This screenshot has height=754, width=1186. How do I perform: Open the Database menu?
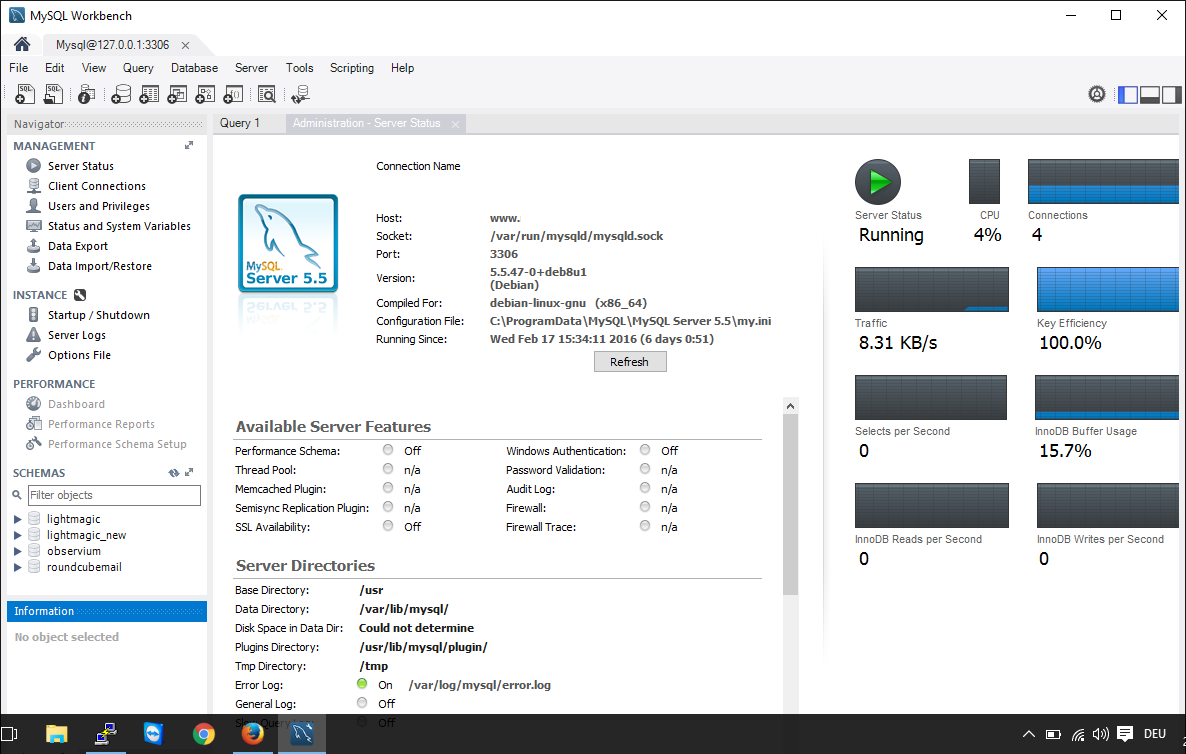click(194, 68)
